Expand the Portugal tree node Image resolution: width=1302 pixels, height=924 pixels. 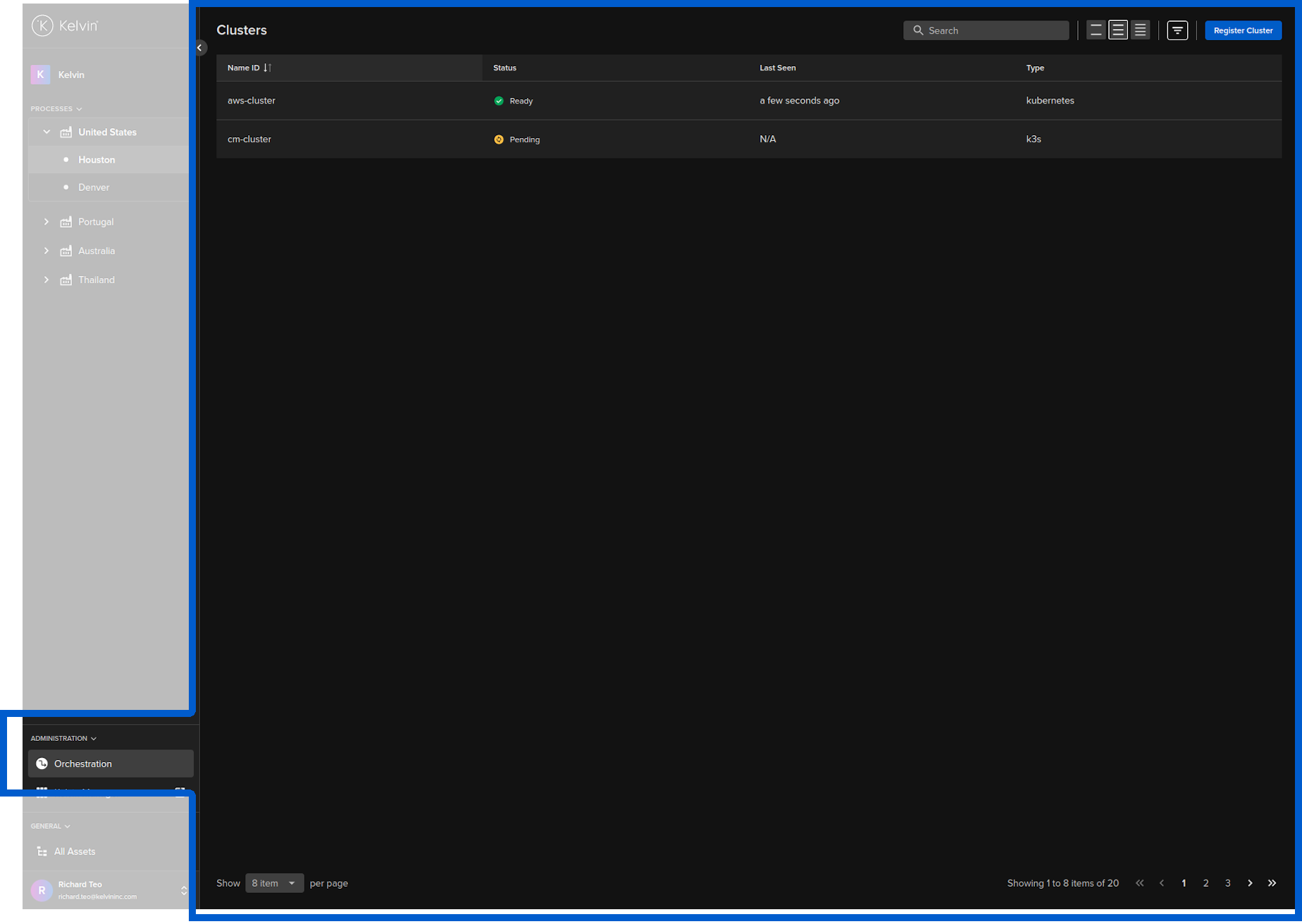coord(46,222)
